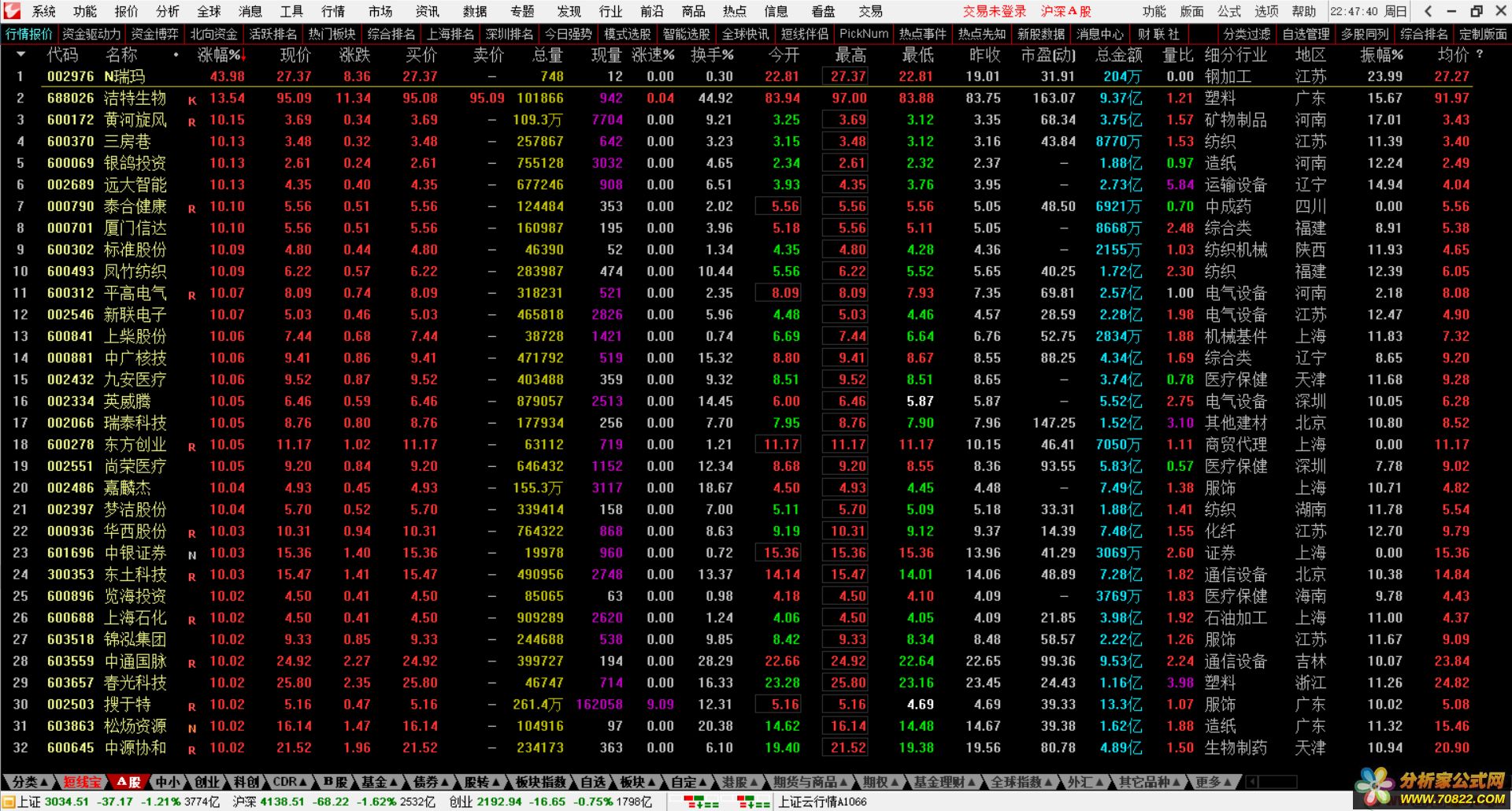Click the red app logo icon

coord(12,11)
